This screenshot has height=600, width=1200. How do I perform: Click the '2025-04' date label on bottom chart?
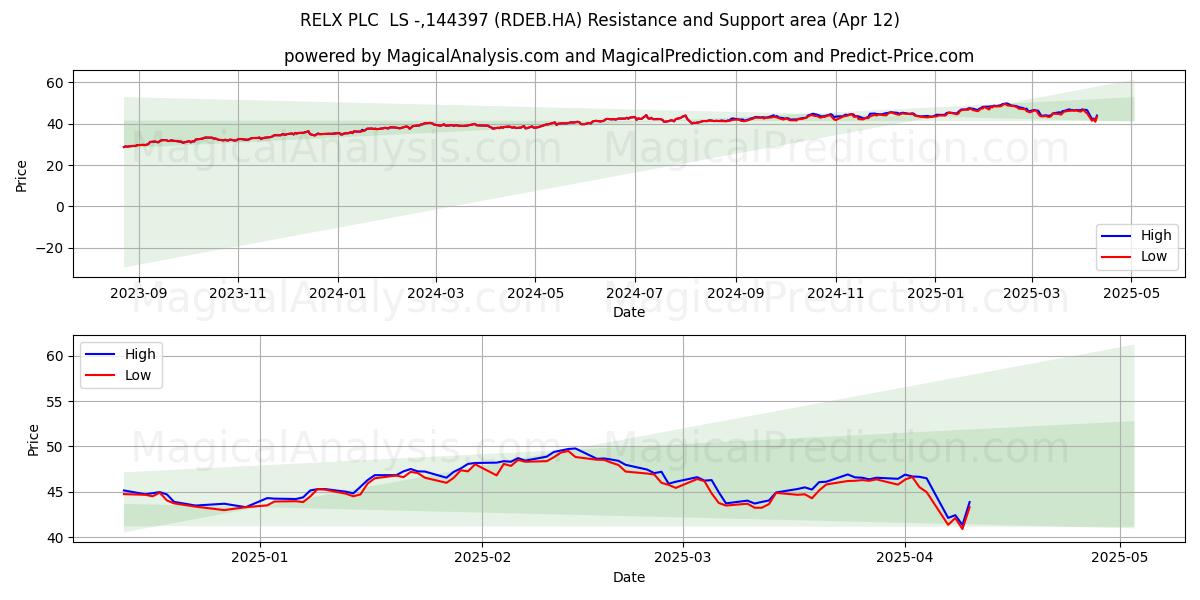coord(905,559)
